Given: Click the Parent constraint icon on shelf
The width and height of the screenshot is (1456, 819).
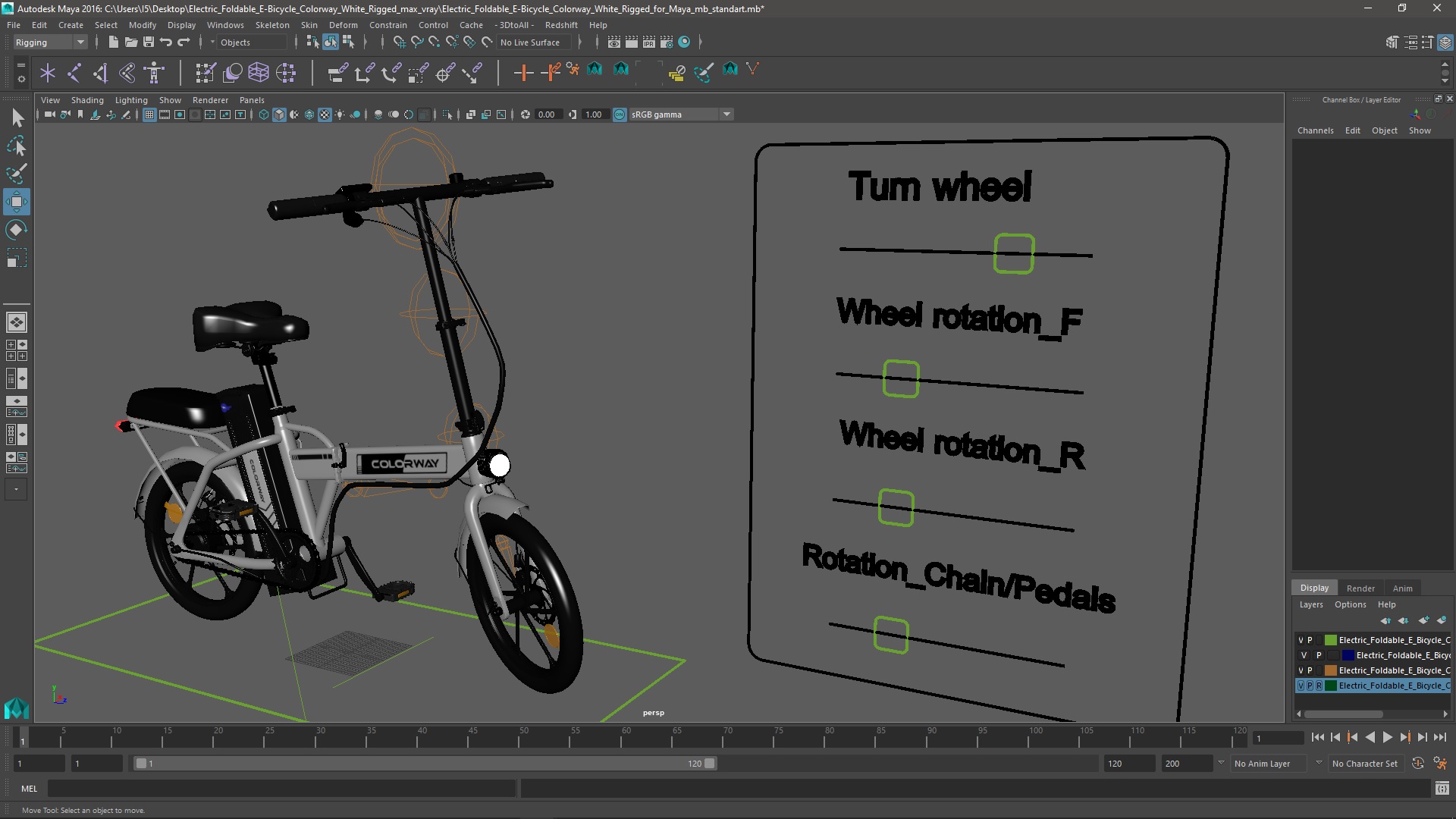Looking at the screenshot, I should pyautogui.click(x=337, y=73).
